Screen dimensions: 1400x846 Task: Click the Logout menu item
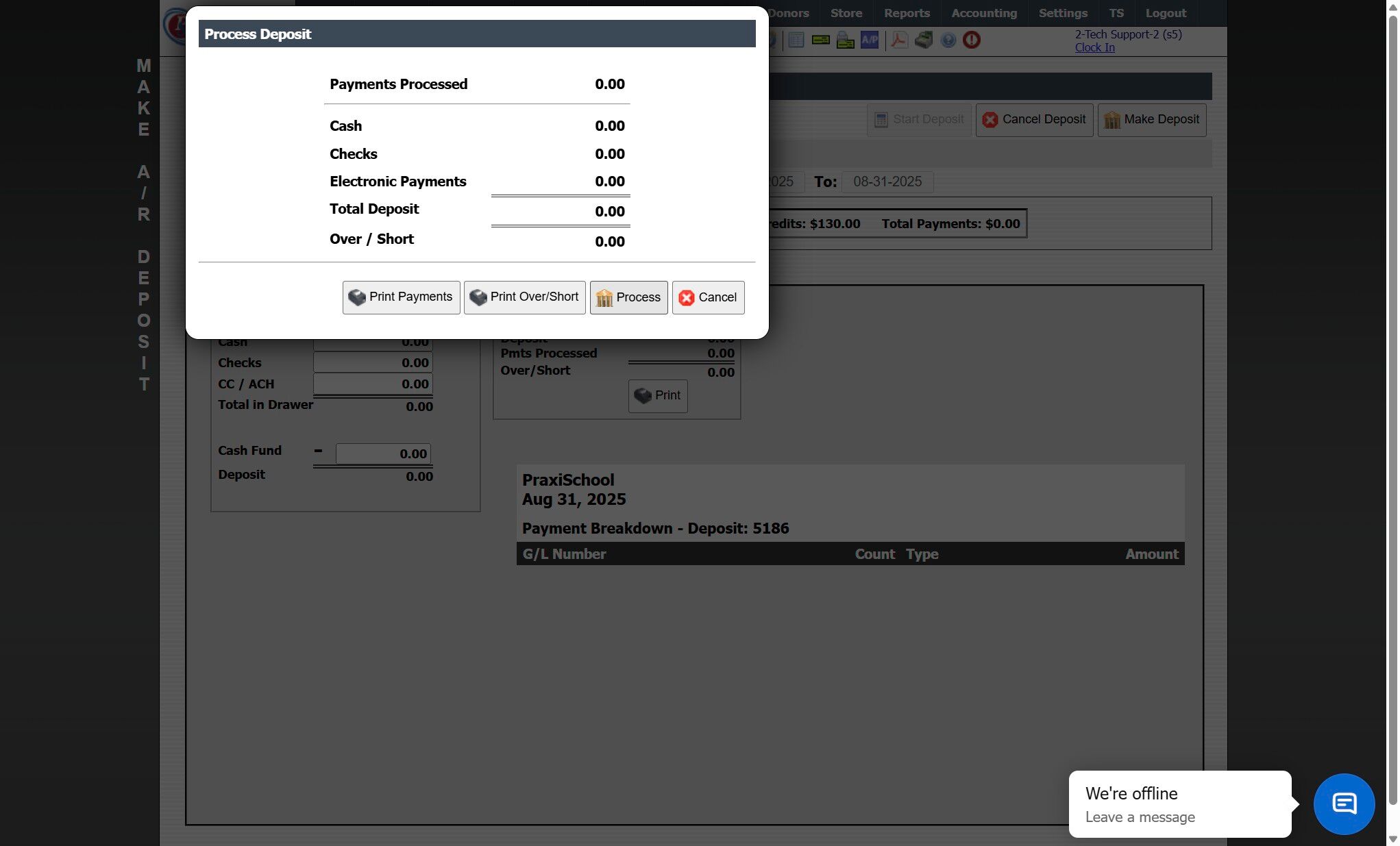(1165, 13)
